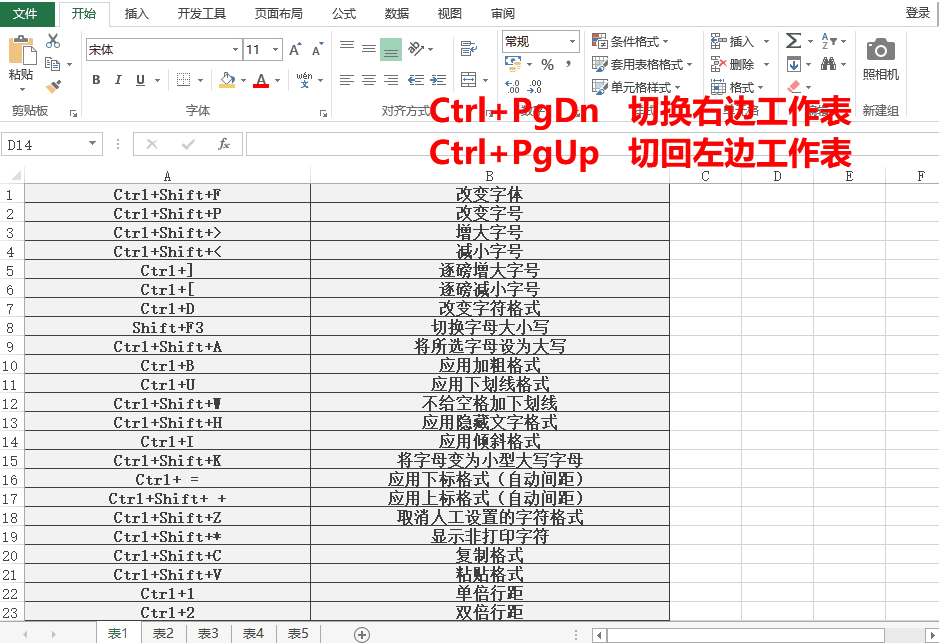Switch to the 插入 ribbon tab
This screenshot has height=643, width=939.
coord(135,14)
